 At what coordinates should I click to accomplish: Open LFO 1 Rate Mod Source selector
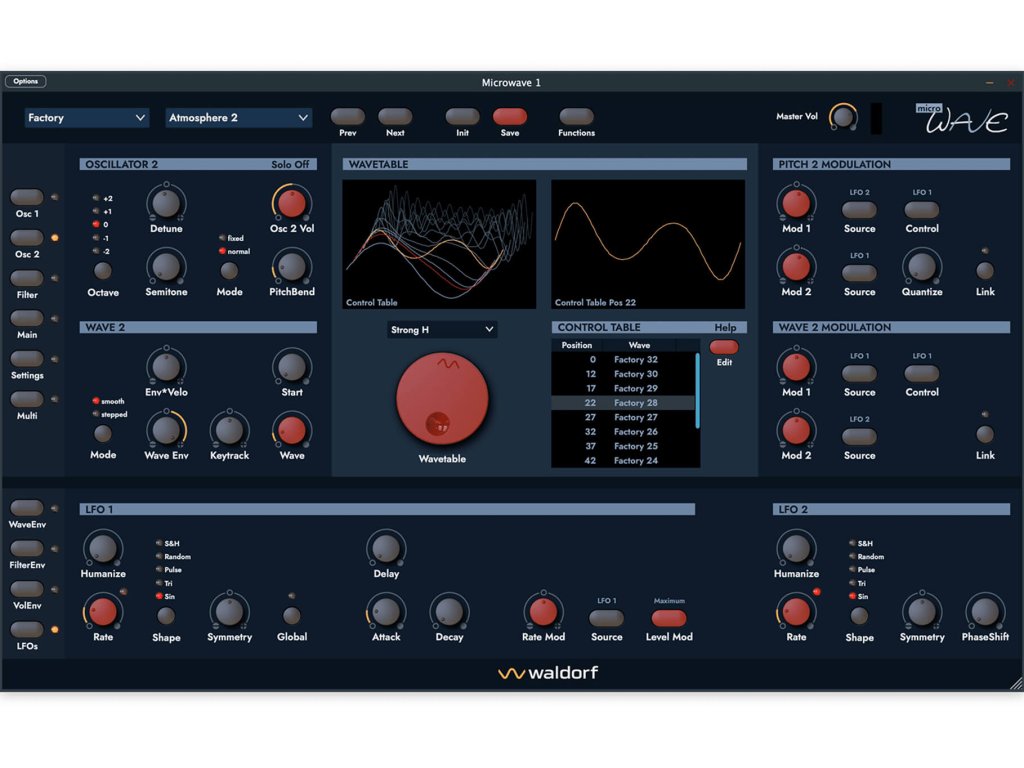coord(606,618)
